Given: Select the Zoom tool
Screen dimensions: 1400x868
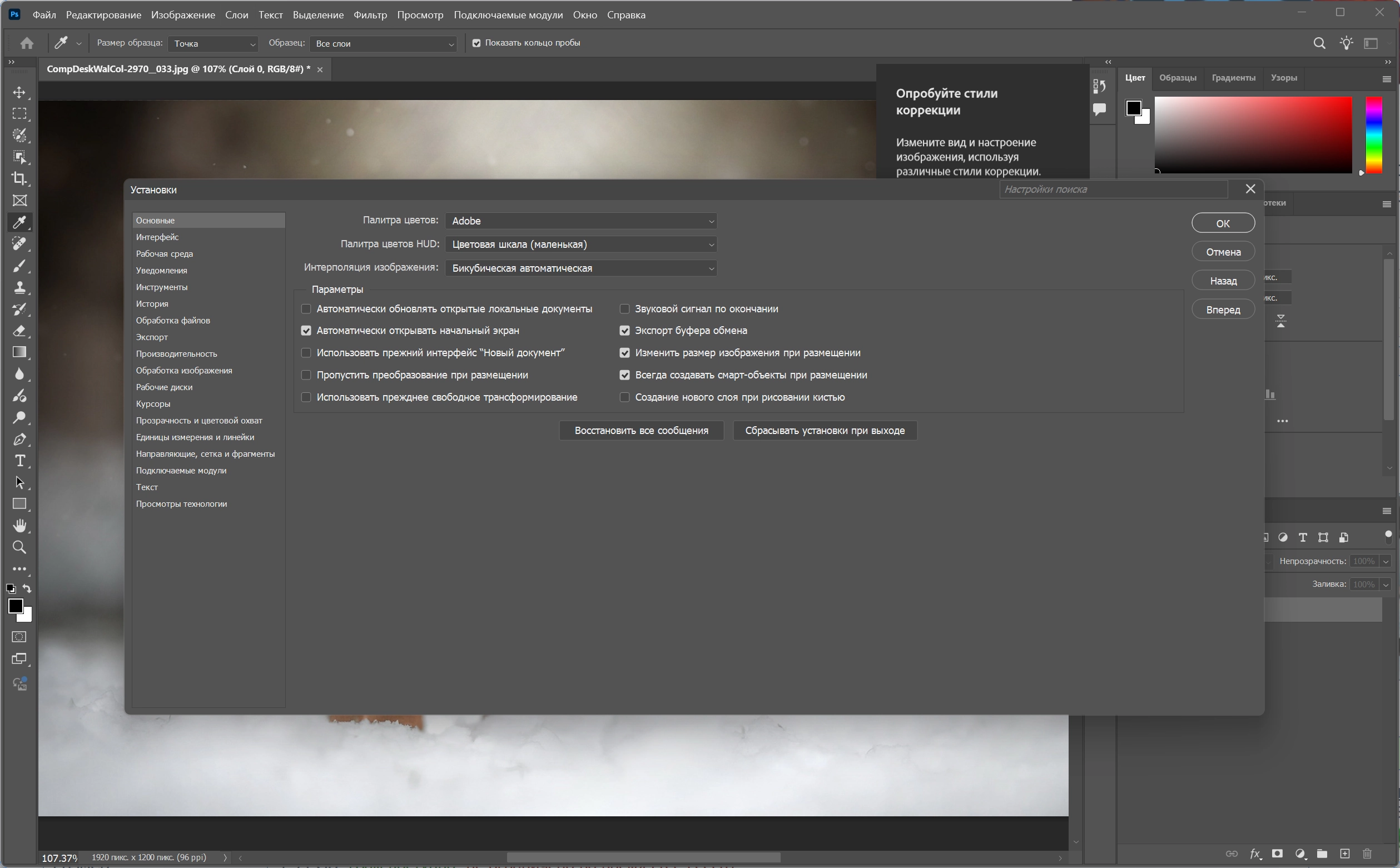Looking at the screenshot, I should [x=19, y=547].
